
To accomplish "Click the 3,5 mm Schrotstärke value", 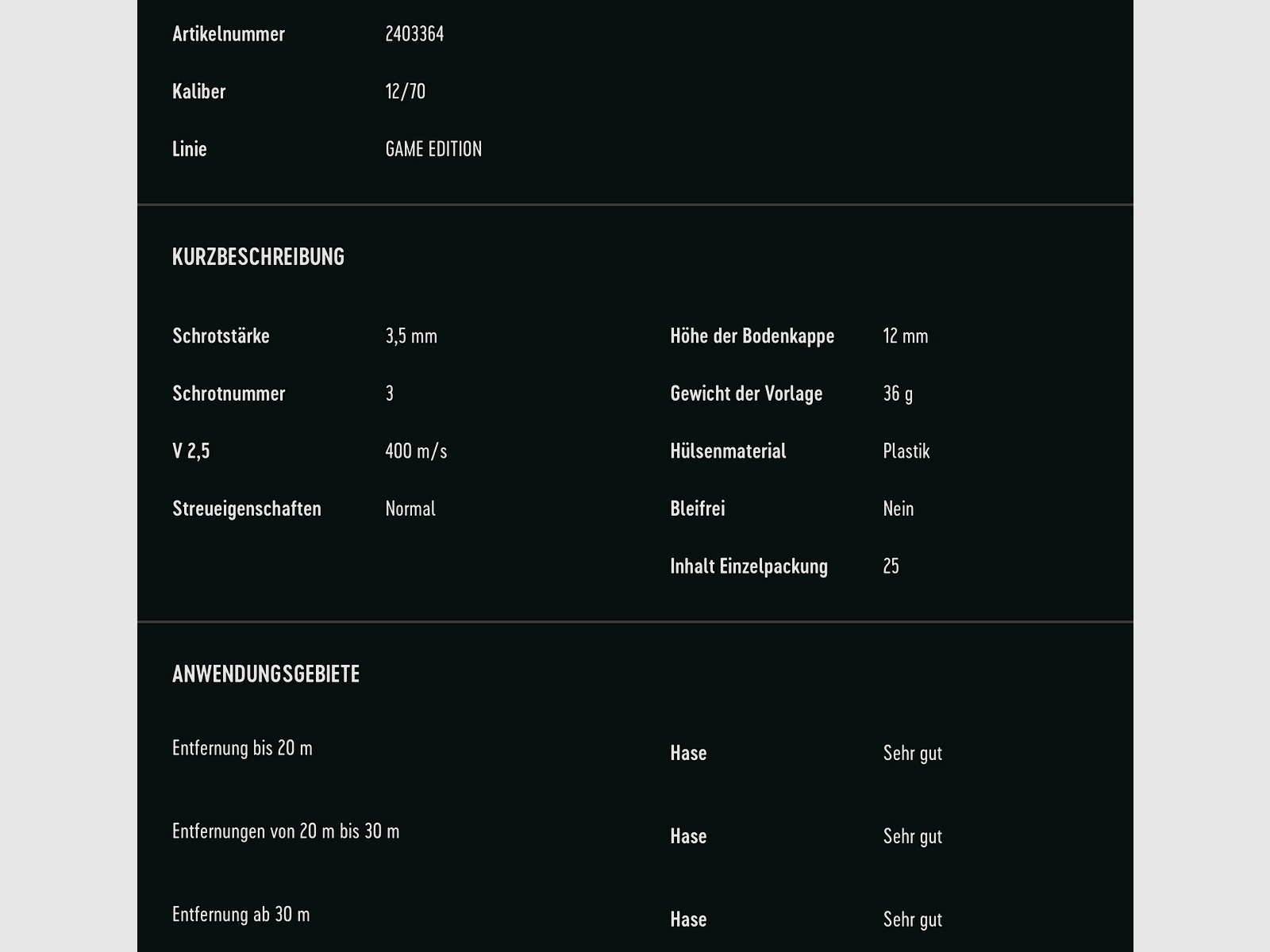I will pos(411,336).
